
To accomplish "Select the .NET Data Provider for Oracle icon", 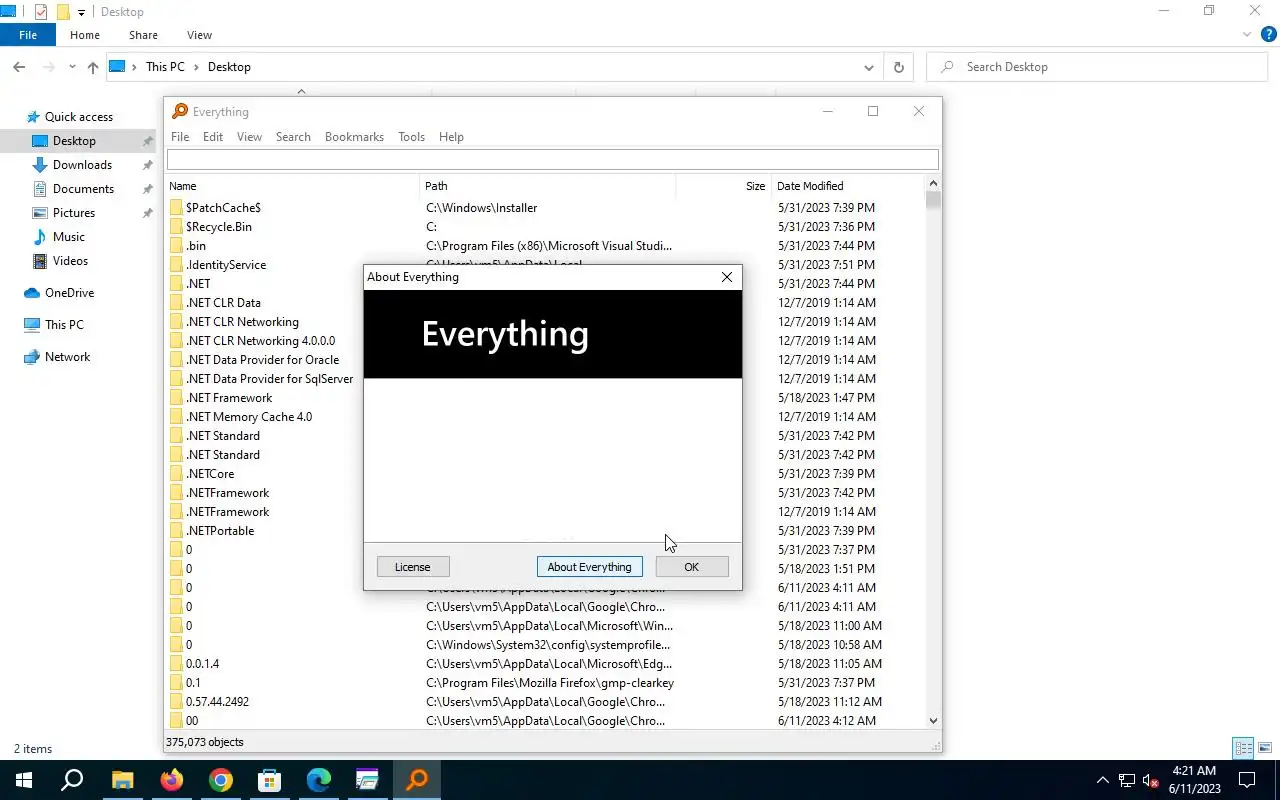I will (x=176, y=360).
